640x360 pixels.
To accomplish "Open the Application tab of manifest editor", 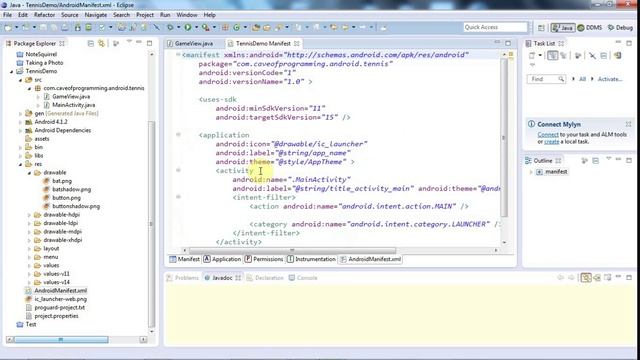I will [222, 259].
